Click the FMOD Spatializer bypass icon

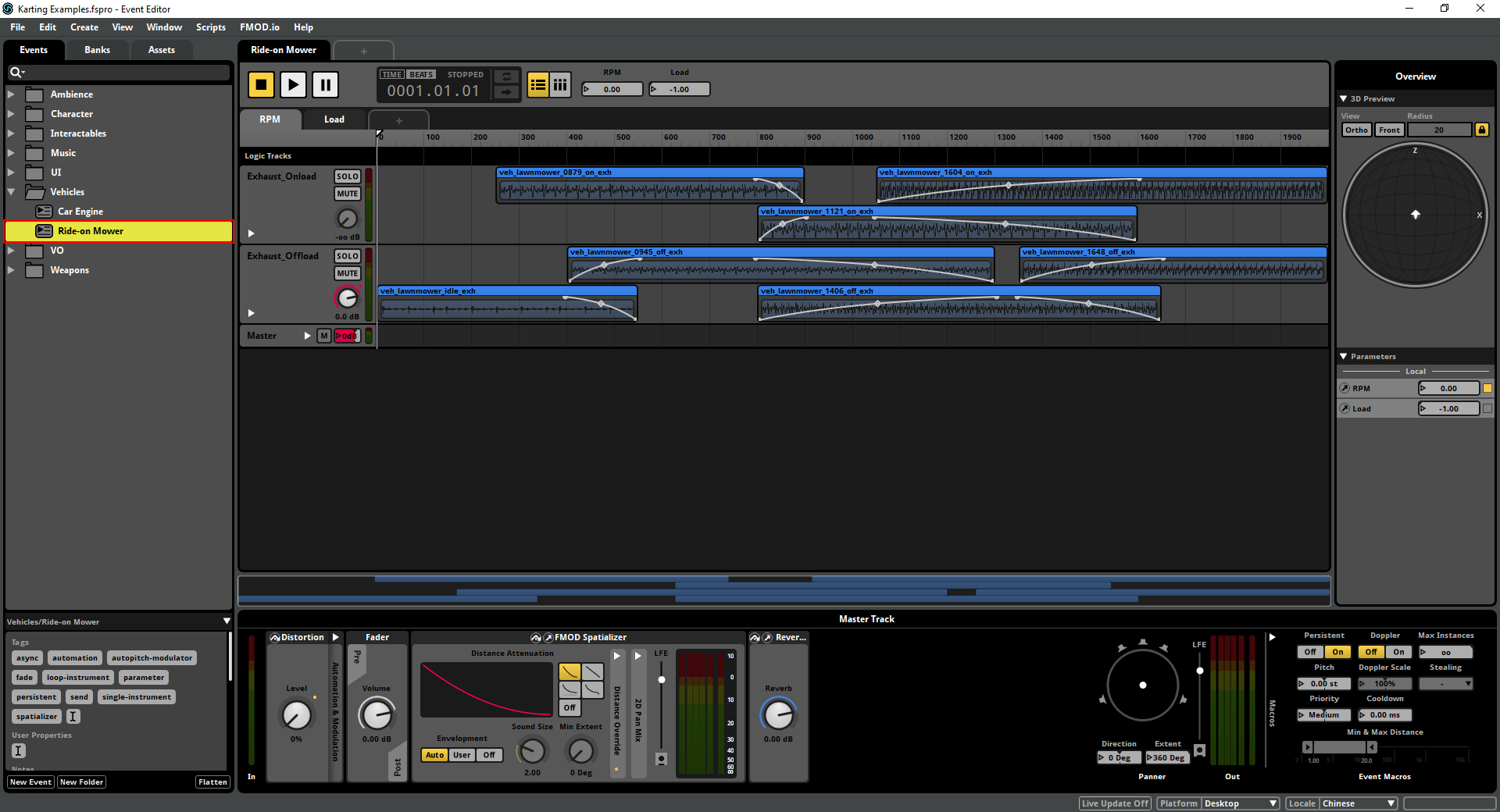click(536, 637)
